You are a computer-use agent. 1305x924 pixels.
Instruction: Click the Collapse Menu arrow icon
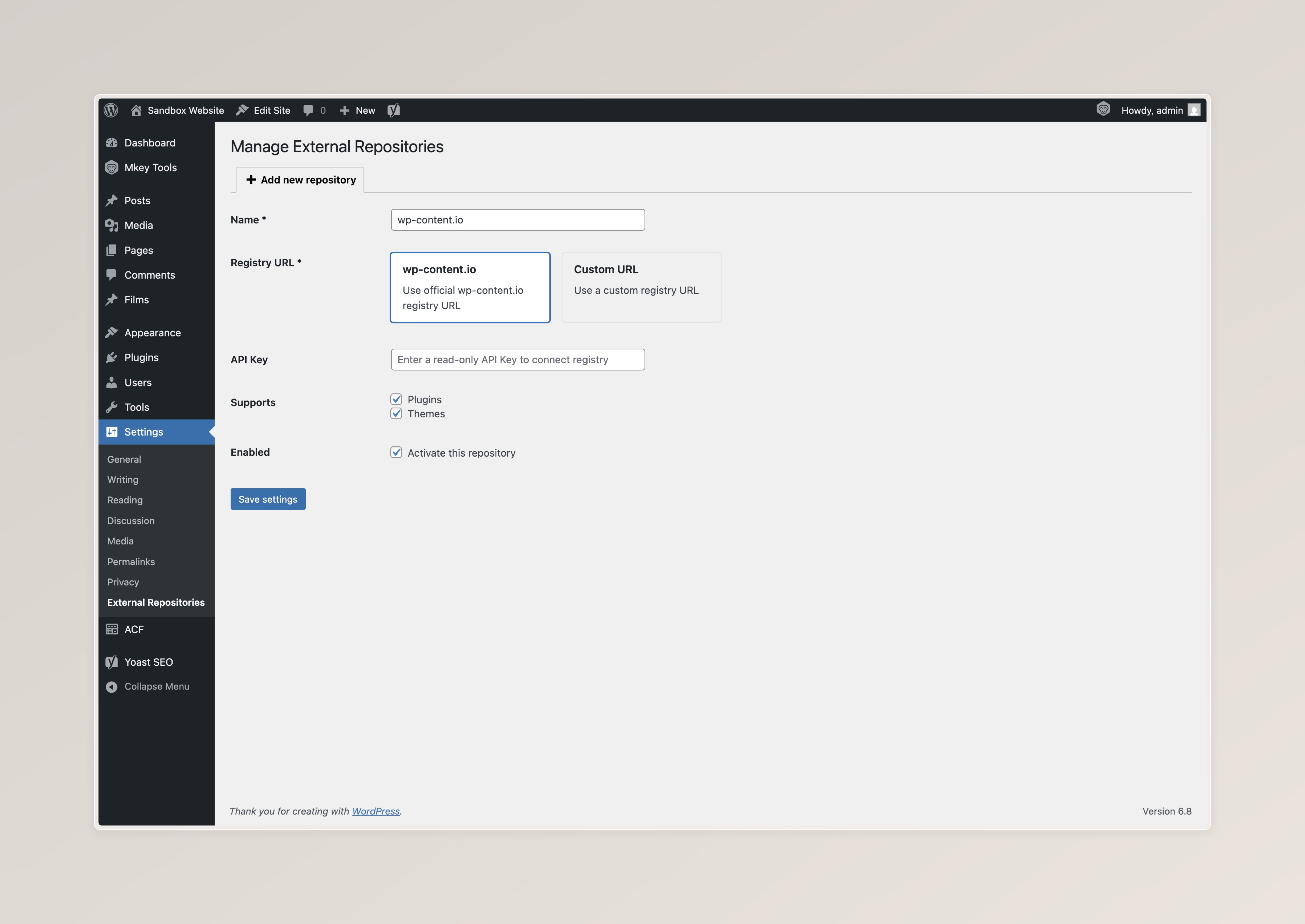coord(112,687)
